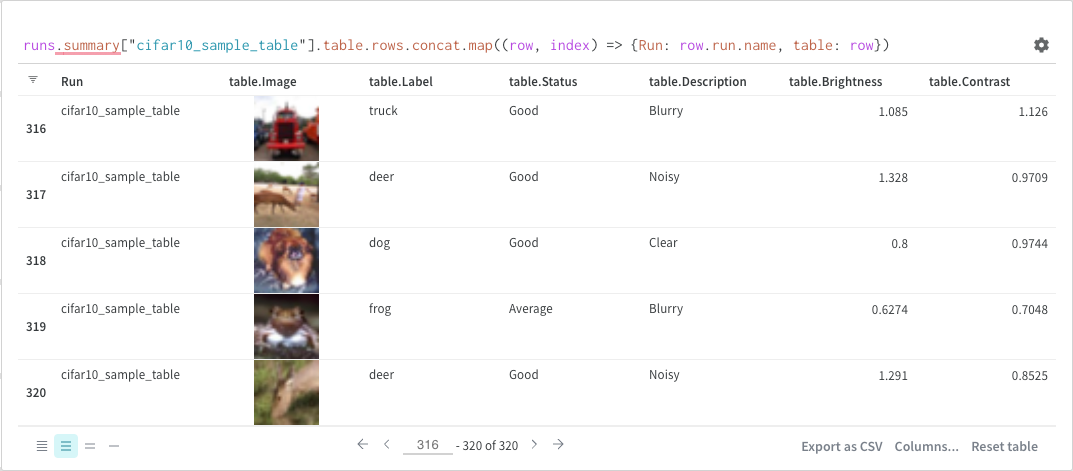Select the highlighted three-line row height
1073x471 pixels.
click(x=66, y=446)
